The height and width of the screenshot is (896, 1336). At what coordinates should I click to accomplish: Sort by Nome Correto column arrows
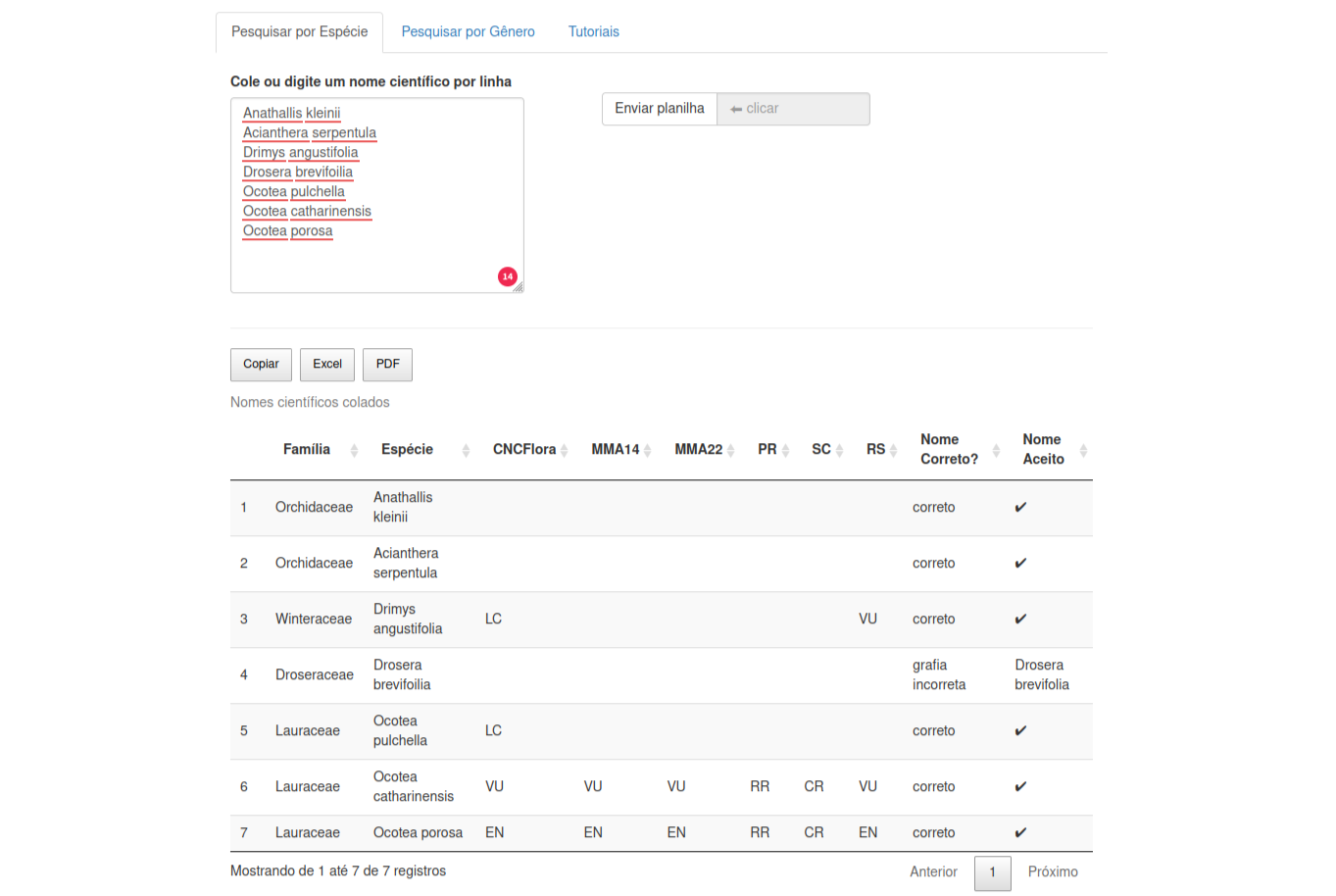pyautogui.click(x=996, y=450)
